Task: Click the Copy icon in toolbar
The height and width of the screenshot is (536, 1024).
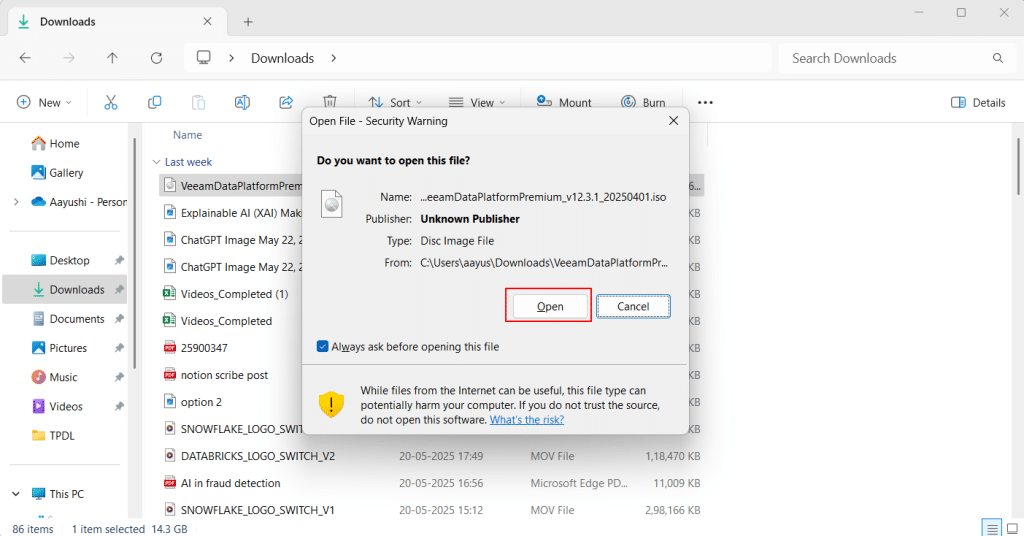Action: (155, 102)
